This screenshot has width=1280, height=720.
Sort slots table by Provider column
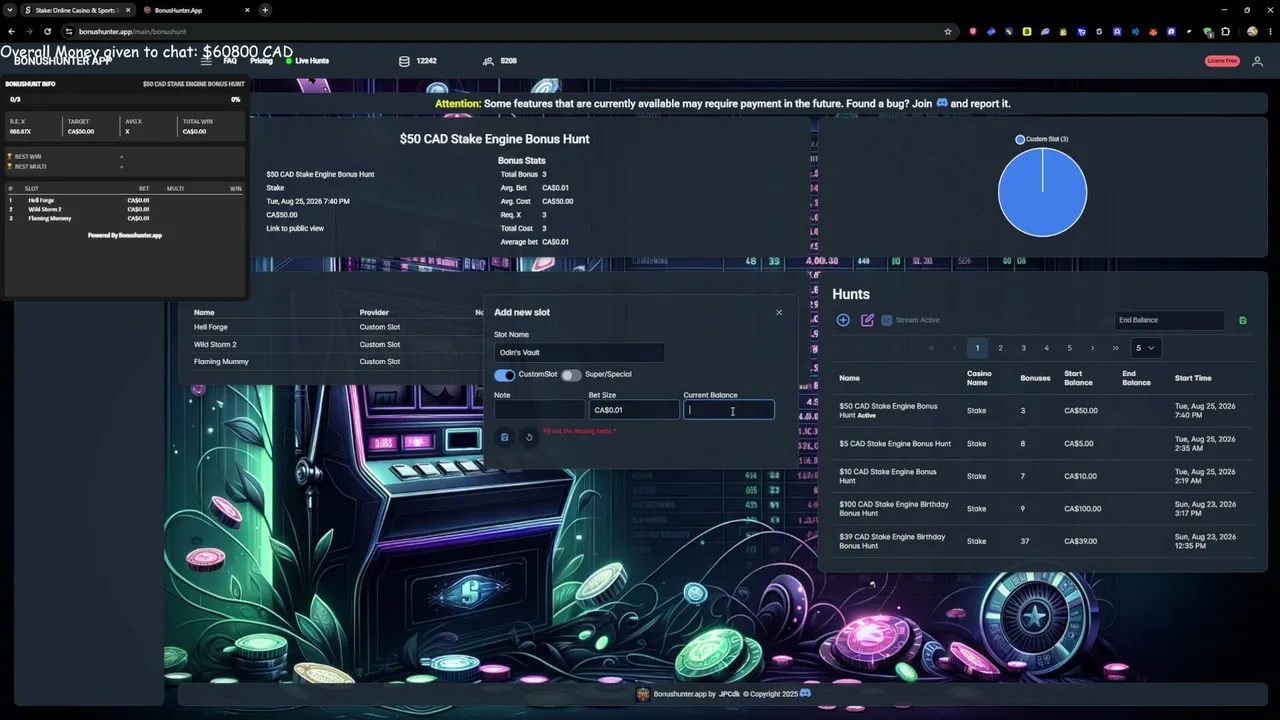(374, 312)
